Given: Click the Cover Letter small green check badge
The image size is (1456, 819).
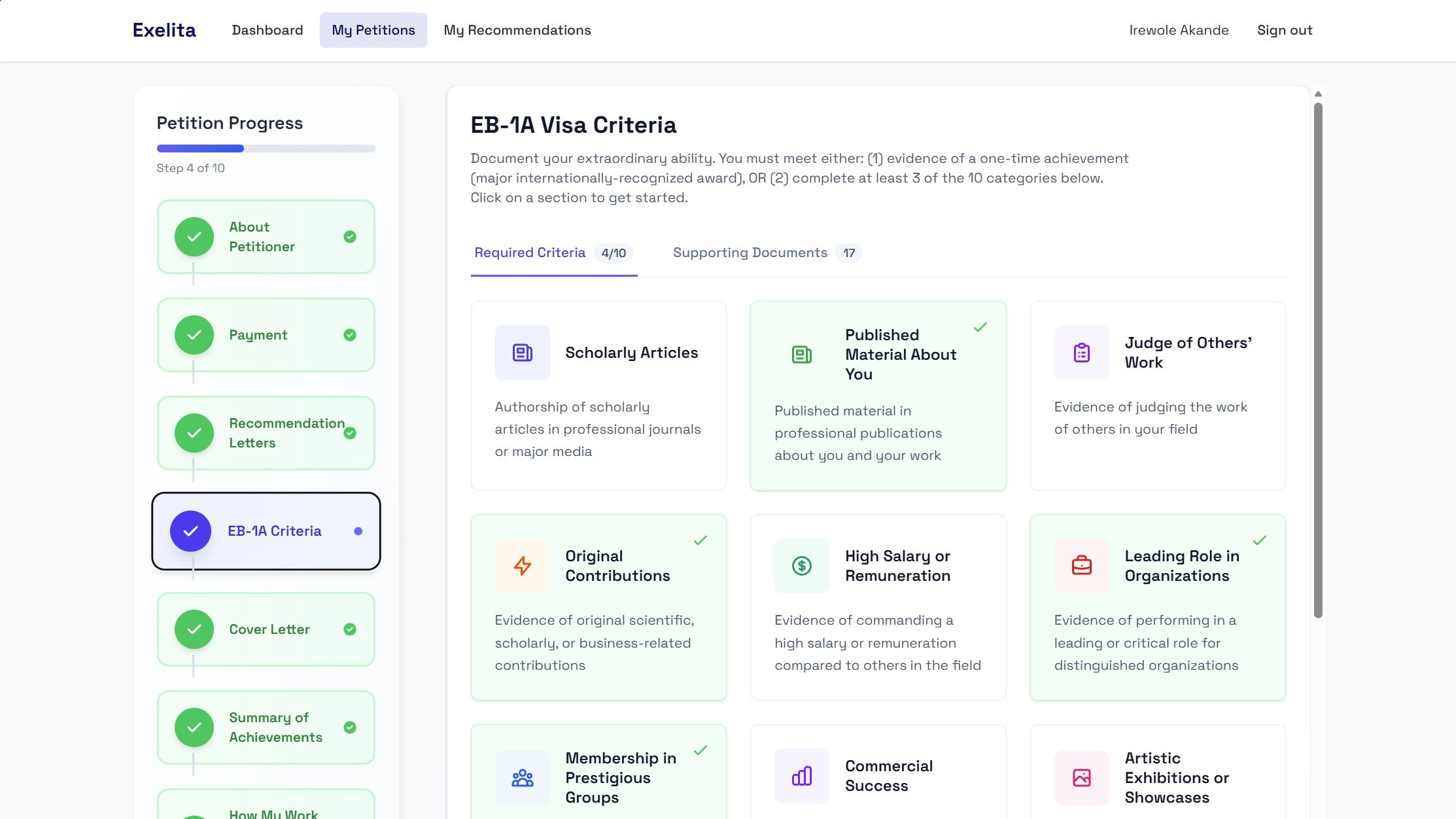Looking at the screenshot, I should [350, 629].
